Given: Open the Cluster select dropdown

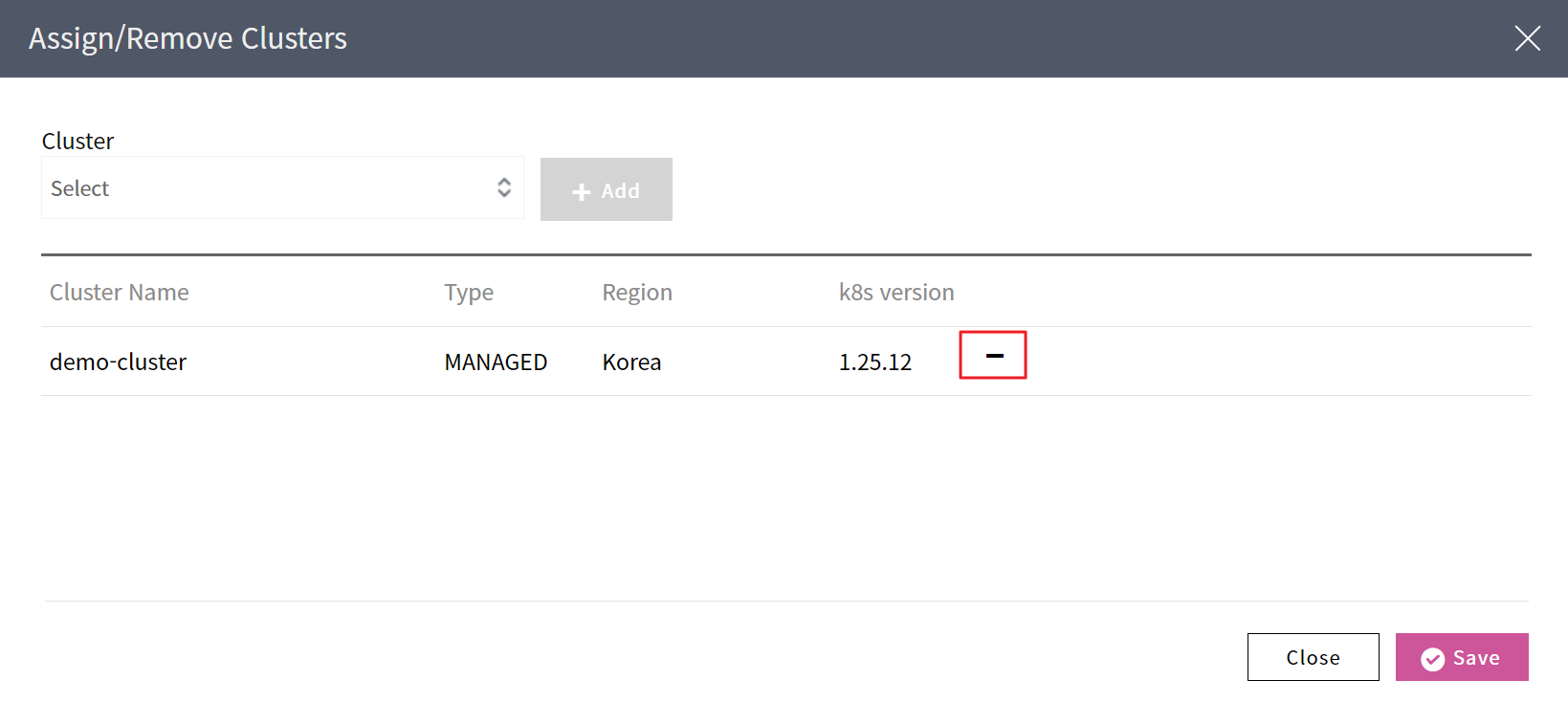Looking at the screenshot, I should pyautogui.click(x=281, y=188).
